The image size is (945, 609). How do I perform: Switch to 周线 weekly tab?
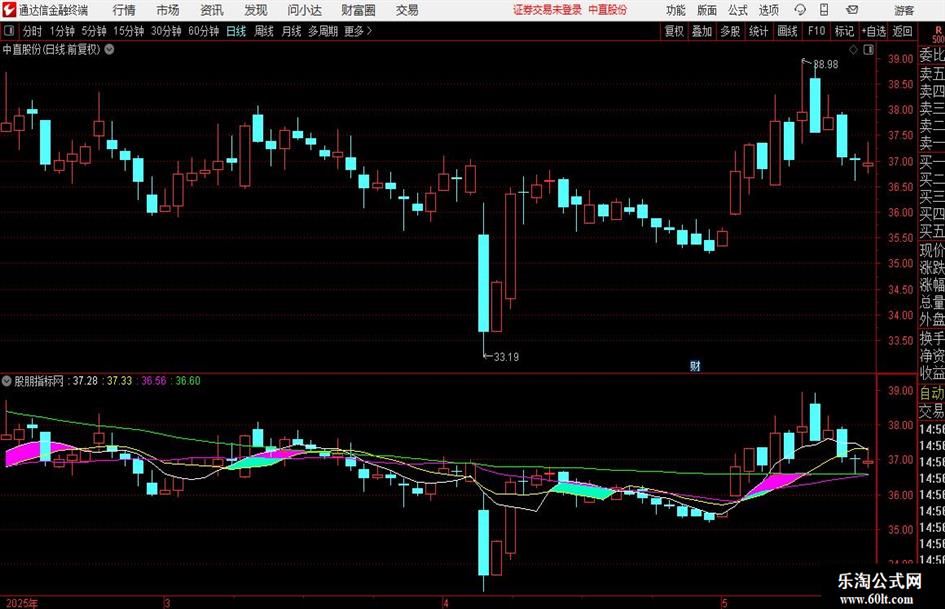tap(263, 31)
